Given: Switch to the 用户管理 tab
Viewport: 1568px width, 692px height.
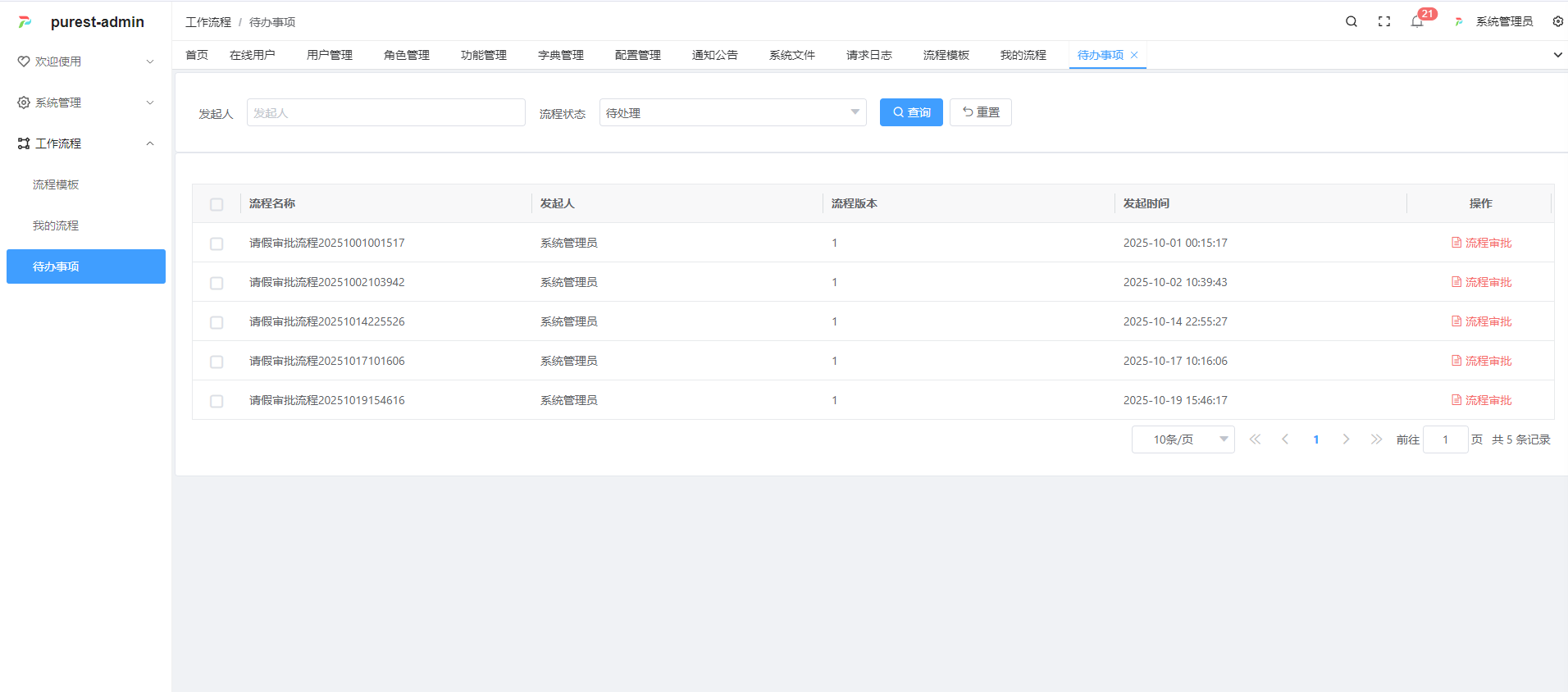Looking at the screenshot, I should pos(330,55).
